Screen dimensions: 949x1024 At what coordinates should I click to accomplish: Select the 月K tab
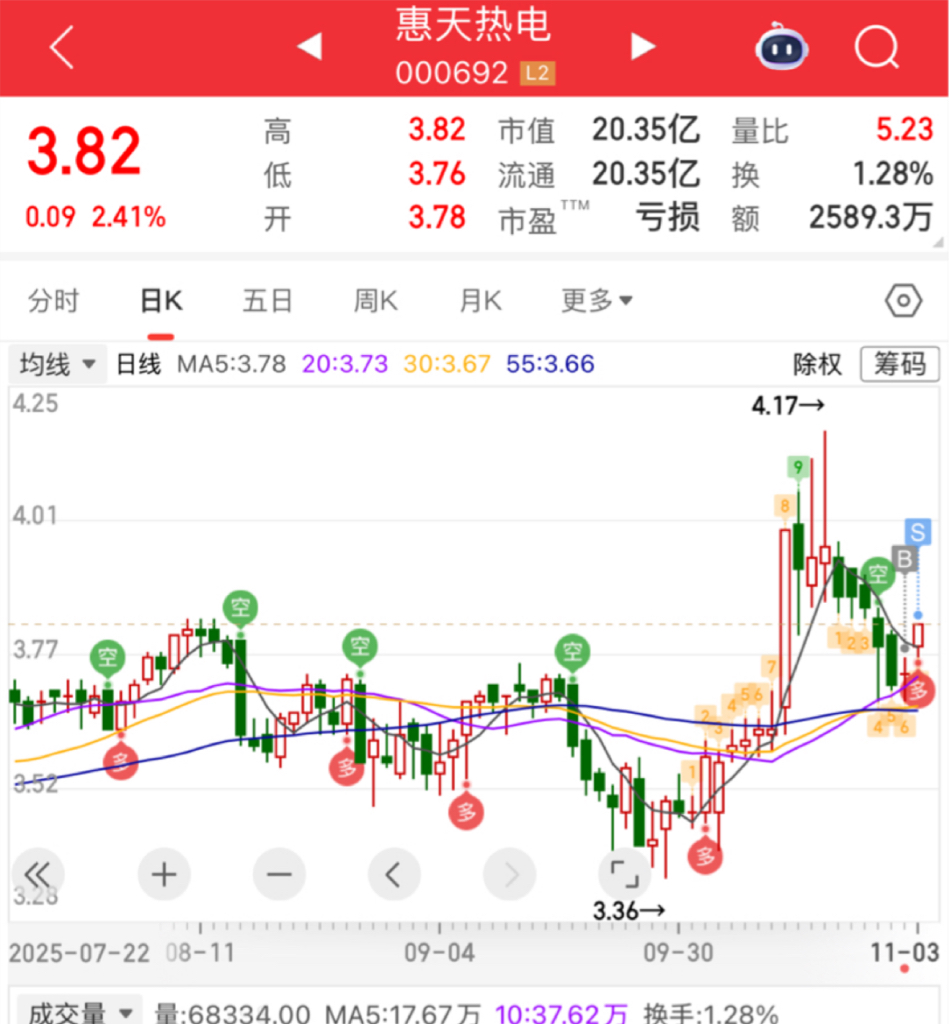tap(481, 301)
